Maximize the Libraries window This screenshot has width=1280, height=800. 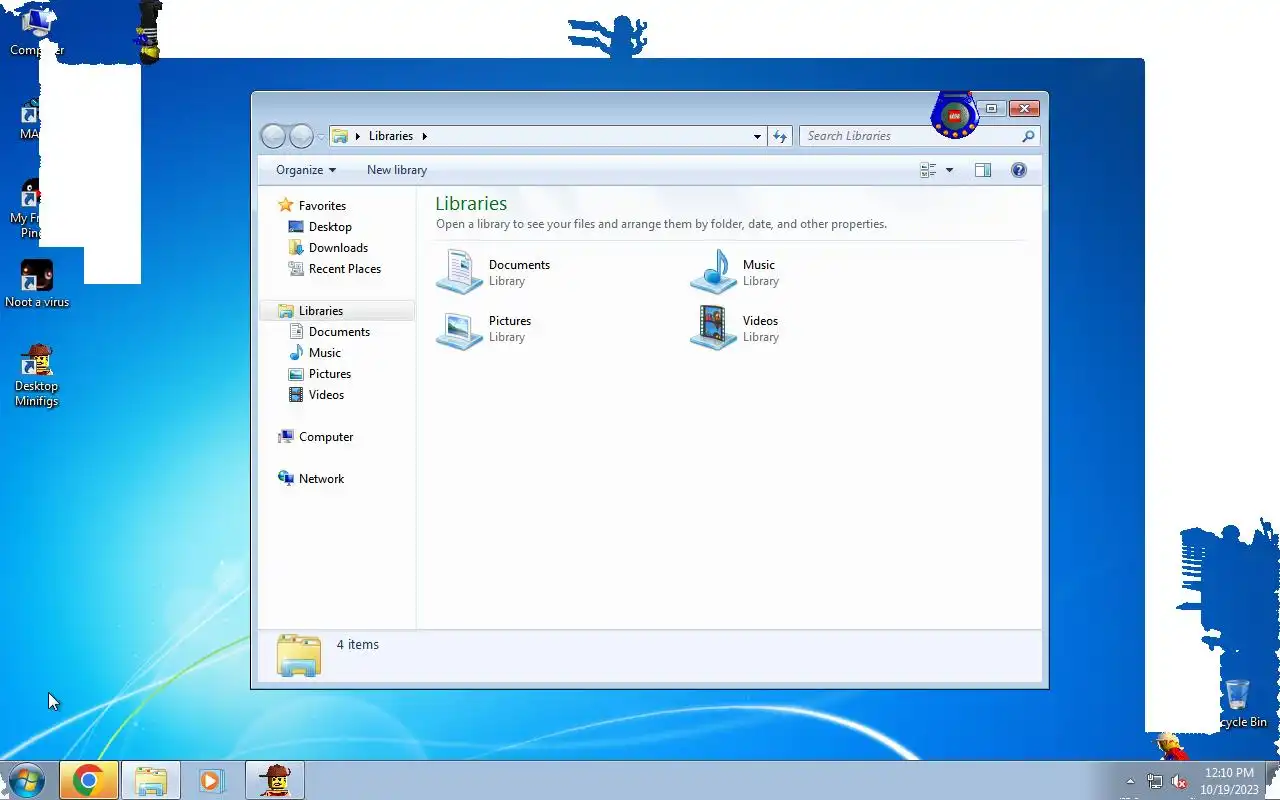[x=991, y=108]
